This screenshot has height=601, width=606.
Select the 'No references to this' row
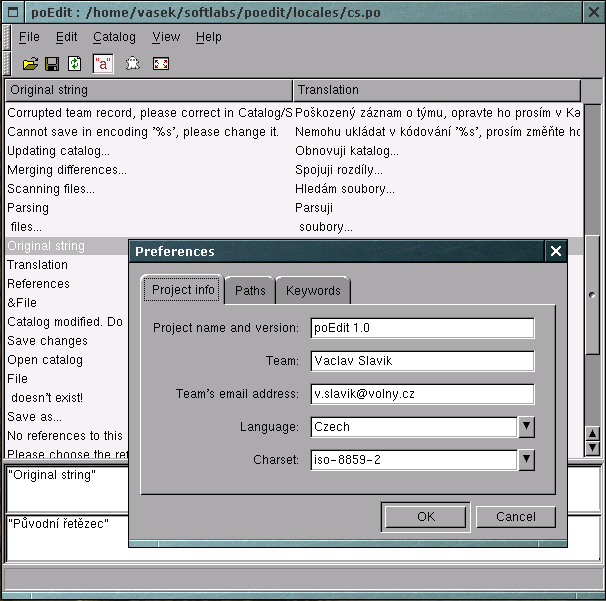tap(67, 436)
